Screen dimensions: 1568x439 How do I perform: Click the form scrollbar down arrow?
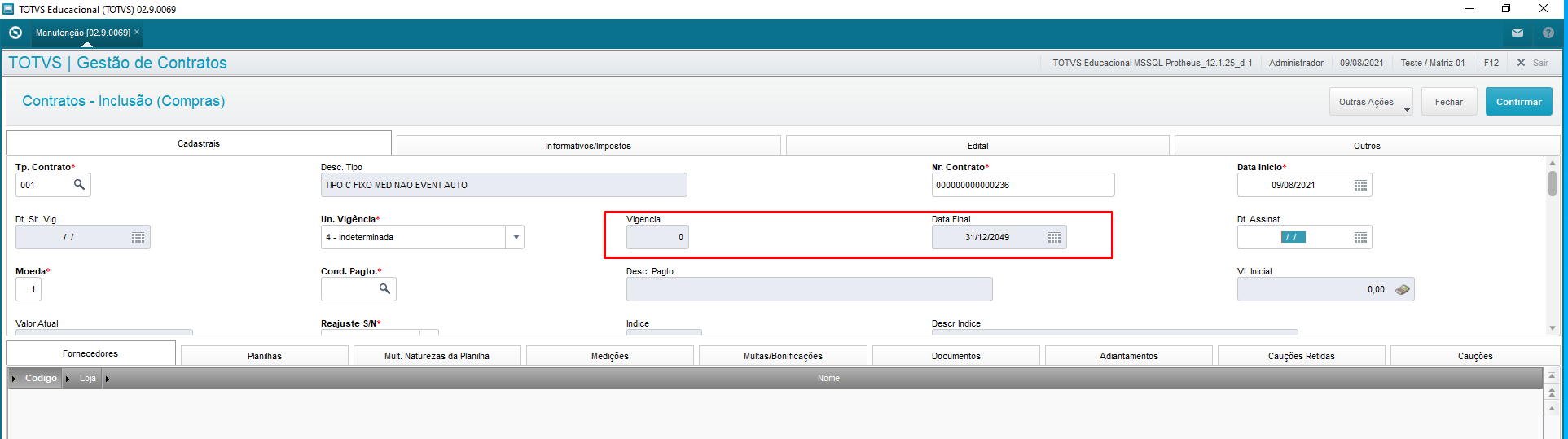pyautogui.click(x=1553, y=328)
